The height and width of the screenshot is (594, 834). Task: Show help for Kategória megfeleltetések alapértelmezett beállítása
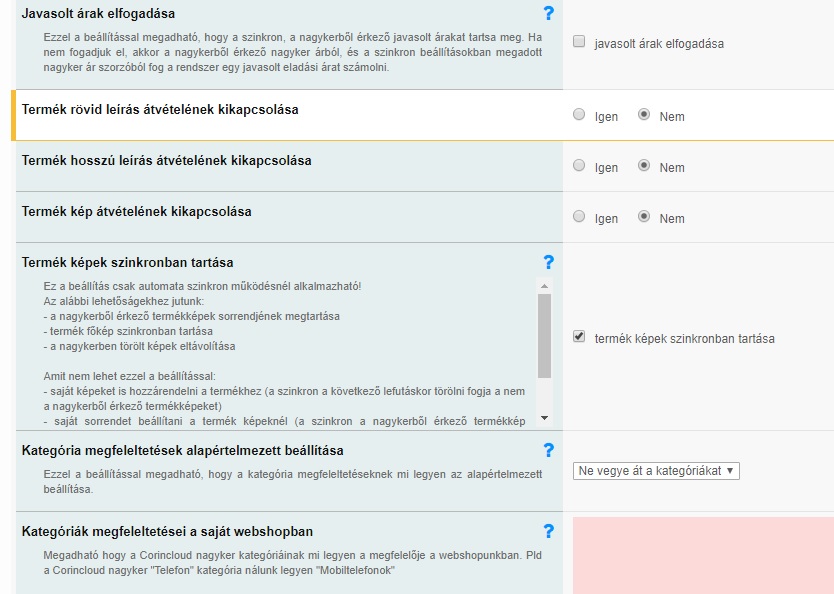[x=548, y=450]
